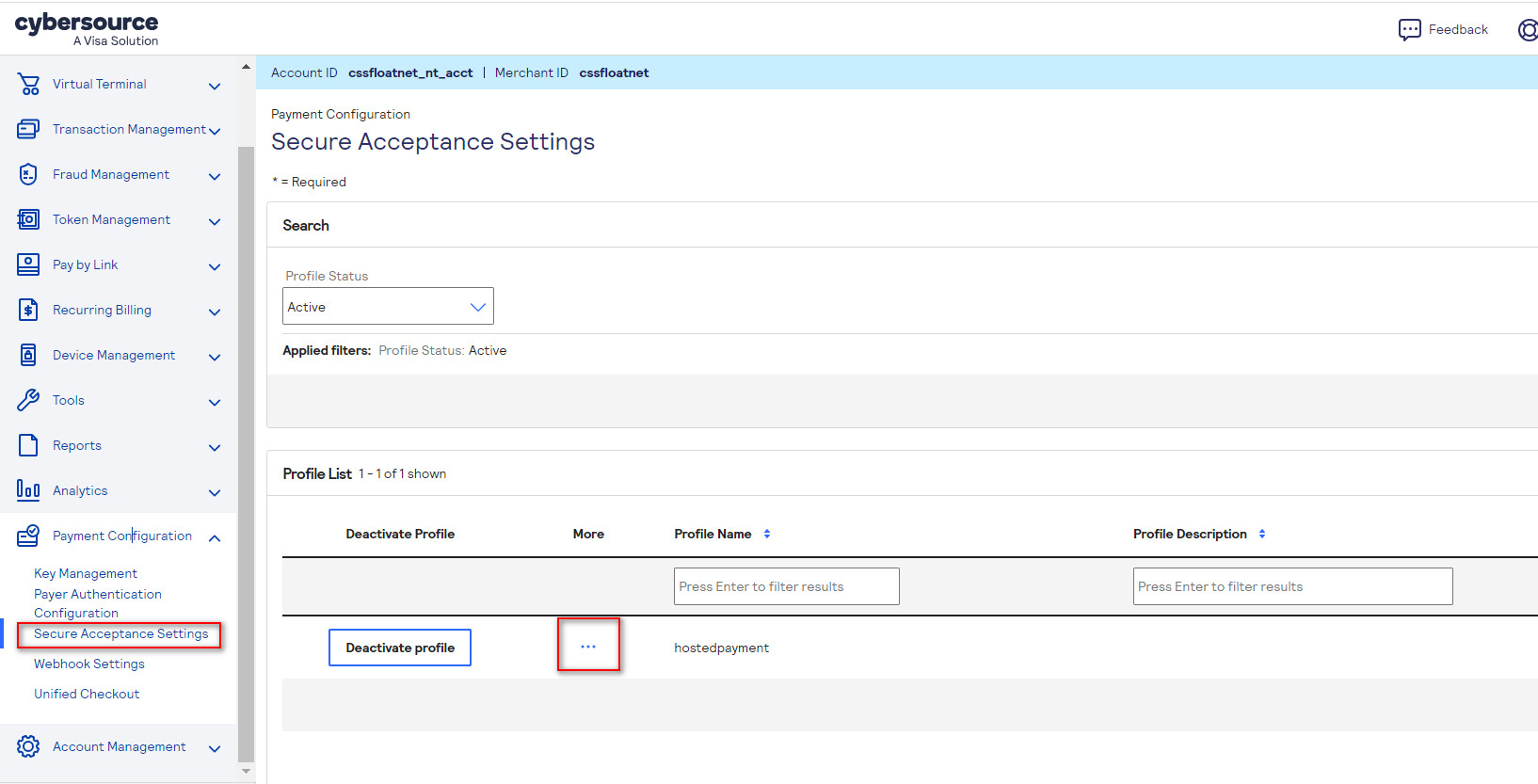Expand Token Management chevron
This screenshot has height=784, width=1538.
pos(215,221)
